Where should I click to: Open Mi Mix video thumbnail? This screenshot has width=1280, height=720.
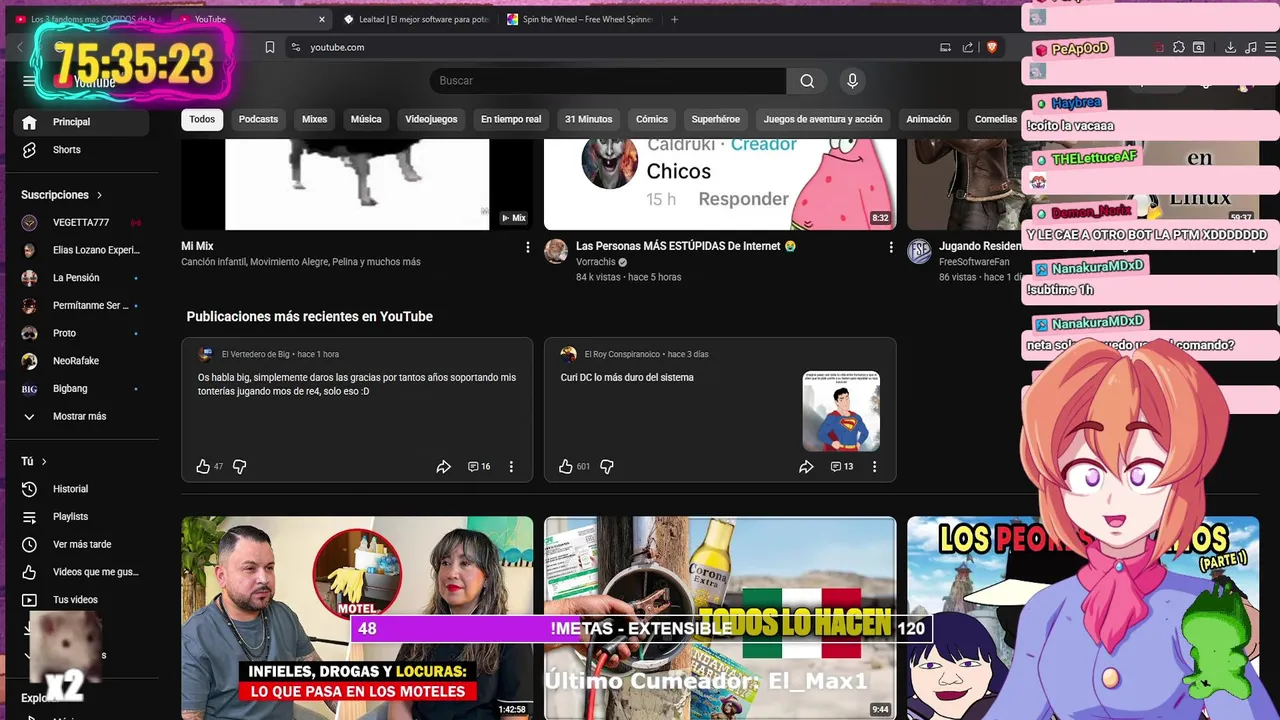coord(357,185)
